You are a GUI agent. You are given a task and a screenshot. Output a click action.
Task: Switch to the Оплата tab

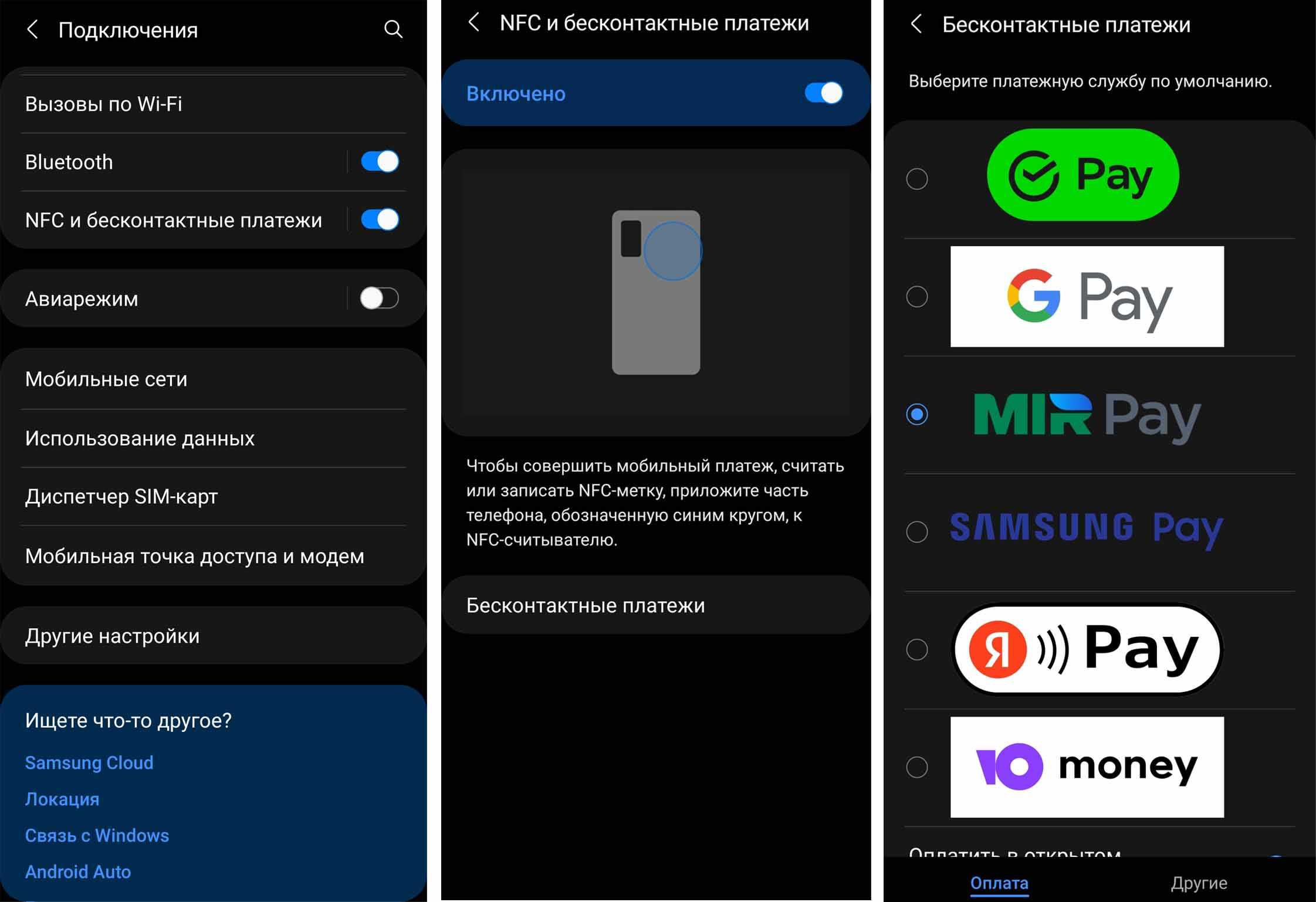[999, 883]
